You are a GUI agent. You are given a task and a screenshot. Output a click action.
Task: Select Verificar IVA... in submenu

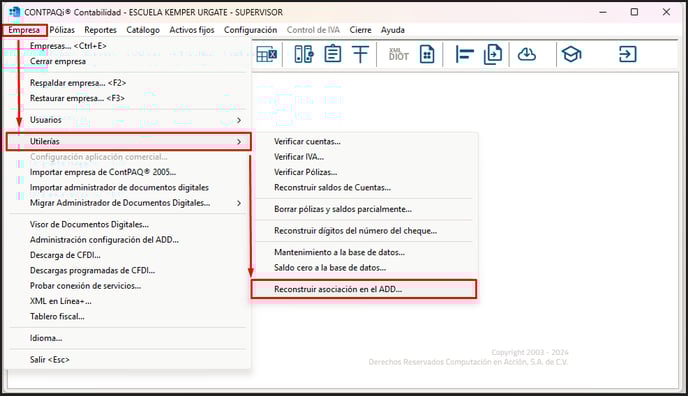(365, 157)
